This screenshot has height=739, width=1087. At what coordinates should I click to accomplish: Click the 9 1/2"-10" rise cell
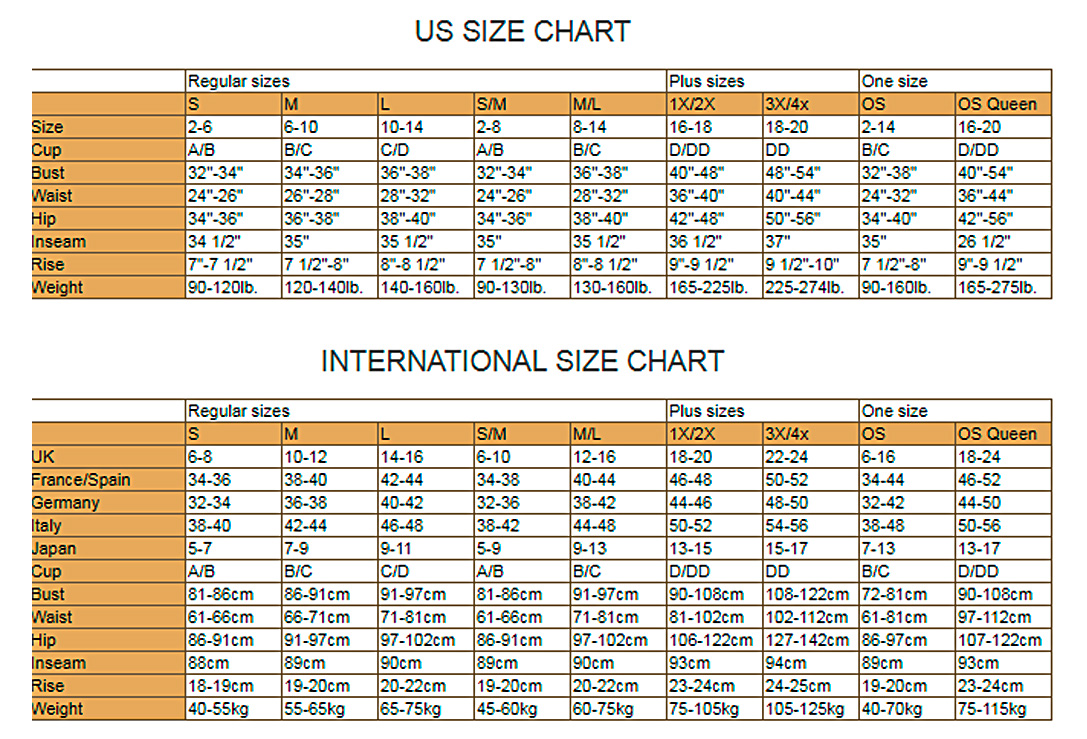(805, 265)
